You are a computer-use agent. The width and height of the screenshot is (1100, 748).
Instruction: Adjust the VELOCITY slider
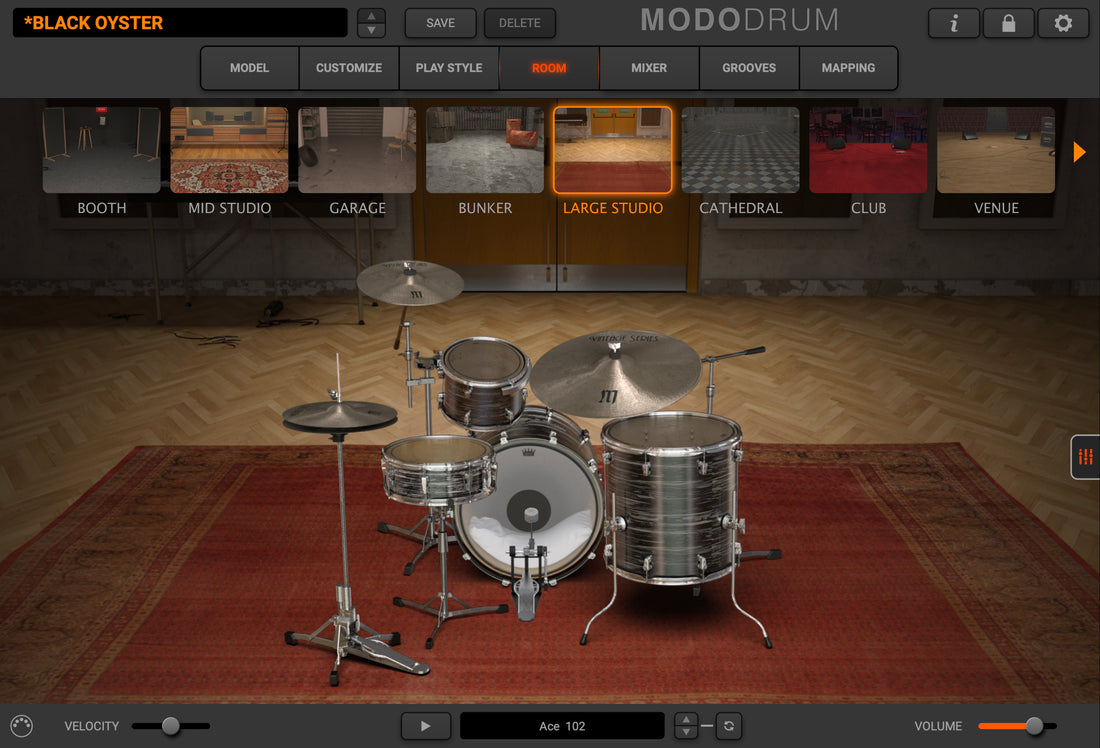tap(170, 726)
